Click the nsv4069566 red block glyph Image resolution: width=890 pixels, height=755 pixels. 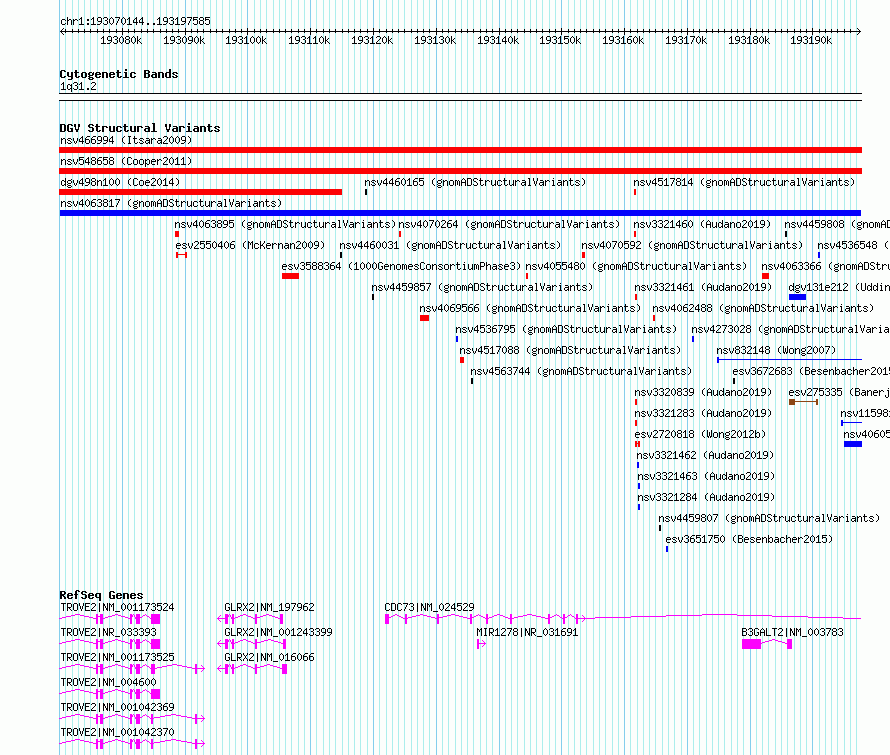tap(425, 318)
